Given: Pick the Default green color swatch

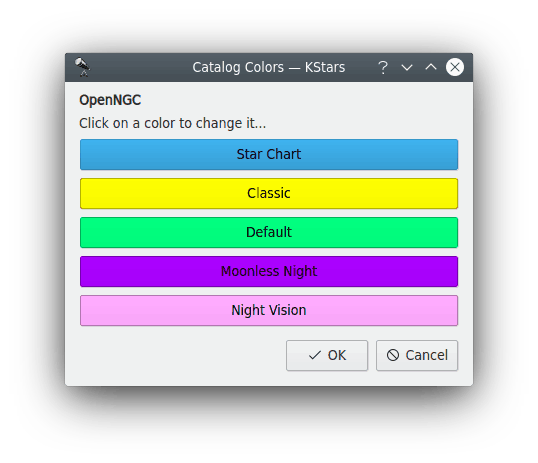Looking at the screenshot, I should pyautogui.click(x=269, y=232).
